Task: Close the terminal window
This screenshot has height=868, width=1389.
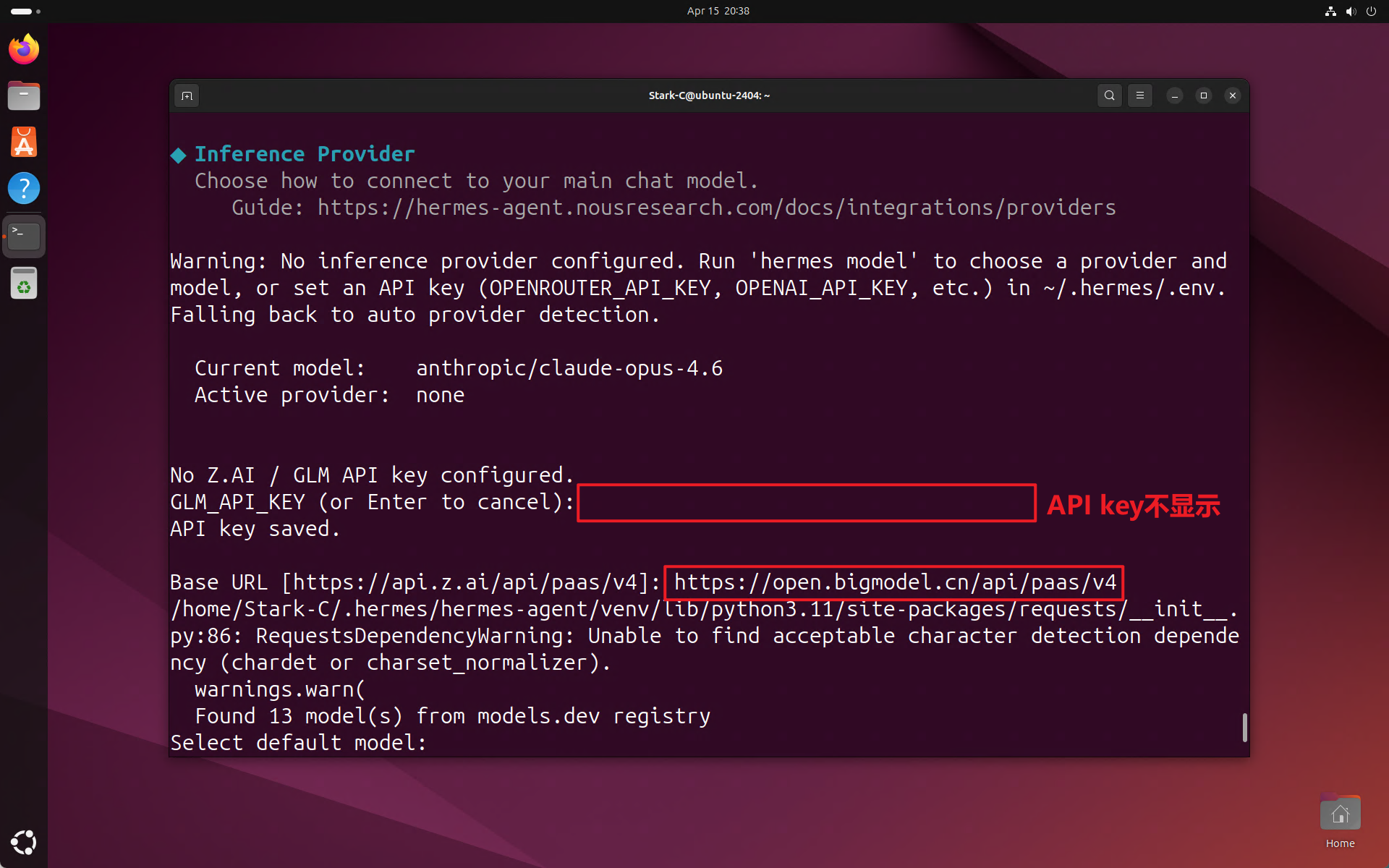Action: (1233, 95)
